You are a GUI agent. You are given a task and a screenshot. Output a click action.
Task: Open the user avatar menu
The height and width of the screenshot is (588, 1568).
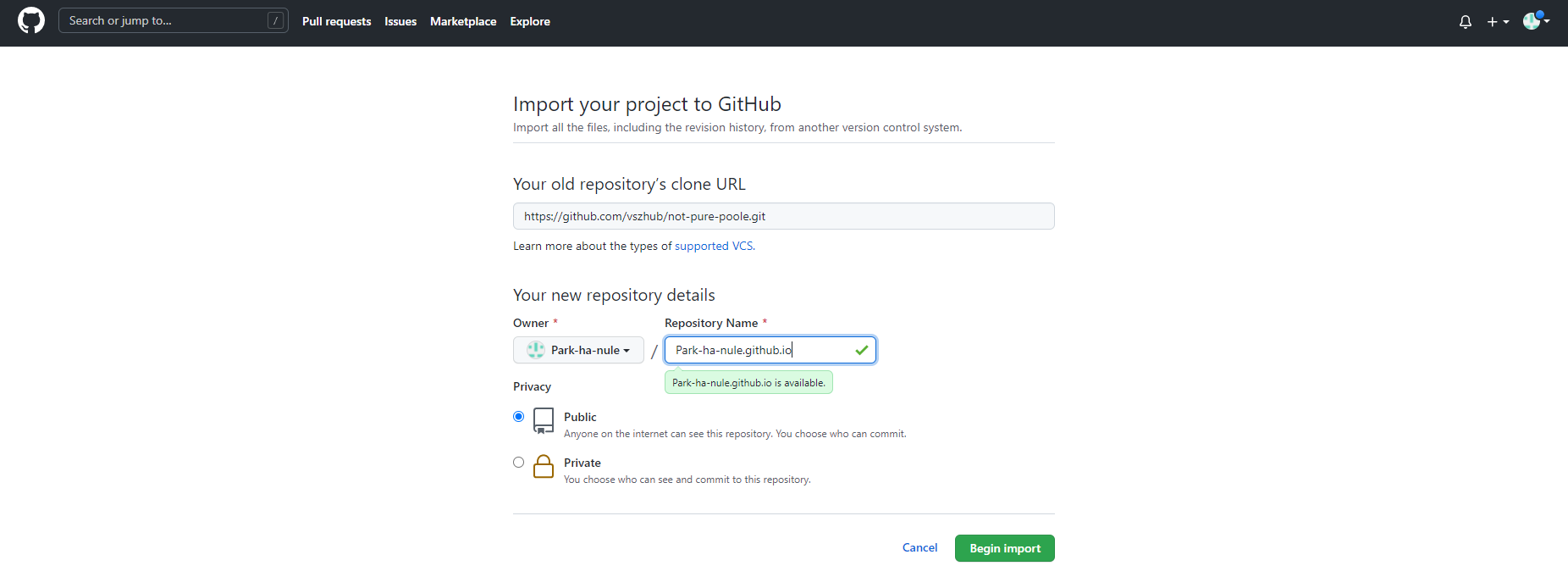click(x=1536, y=21)
